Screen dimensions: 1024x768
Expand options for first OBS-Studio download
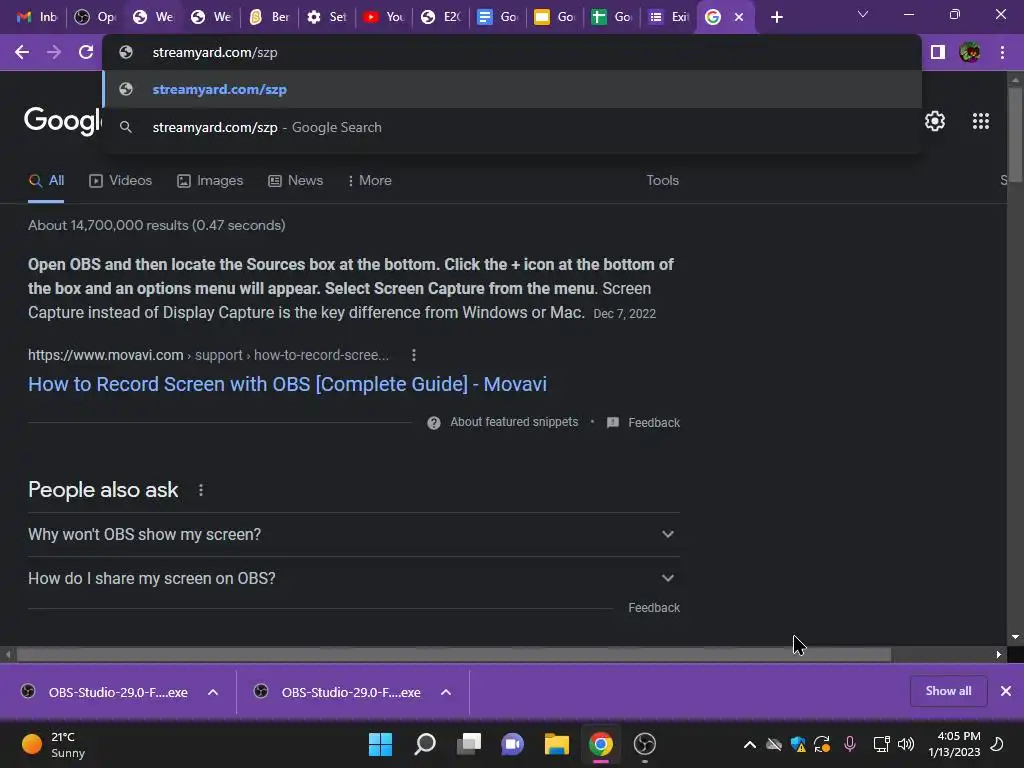click(x=213, y=692)
